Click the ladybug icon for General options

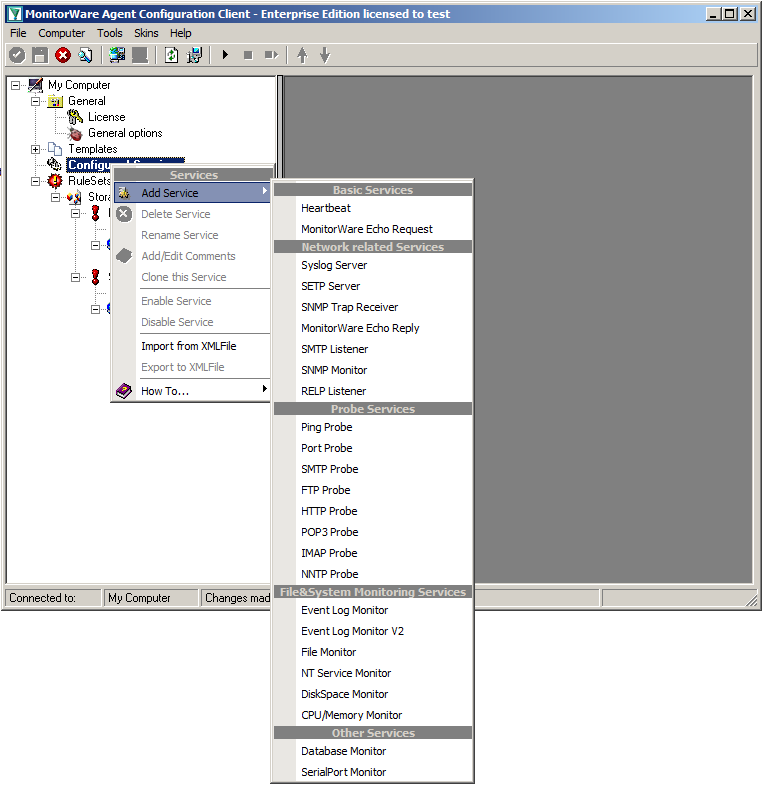(75, 133)
